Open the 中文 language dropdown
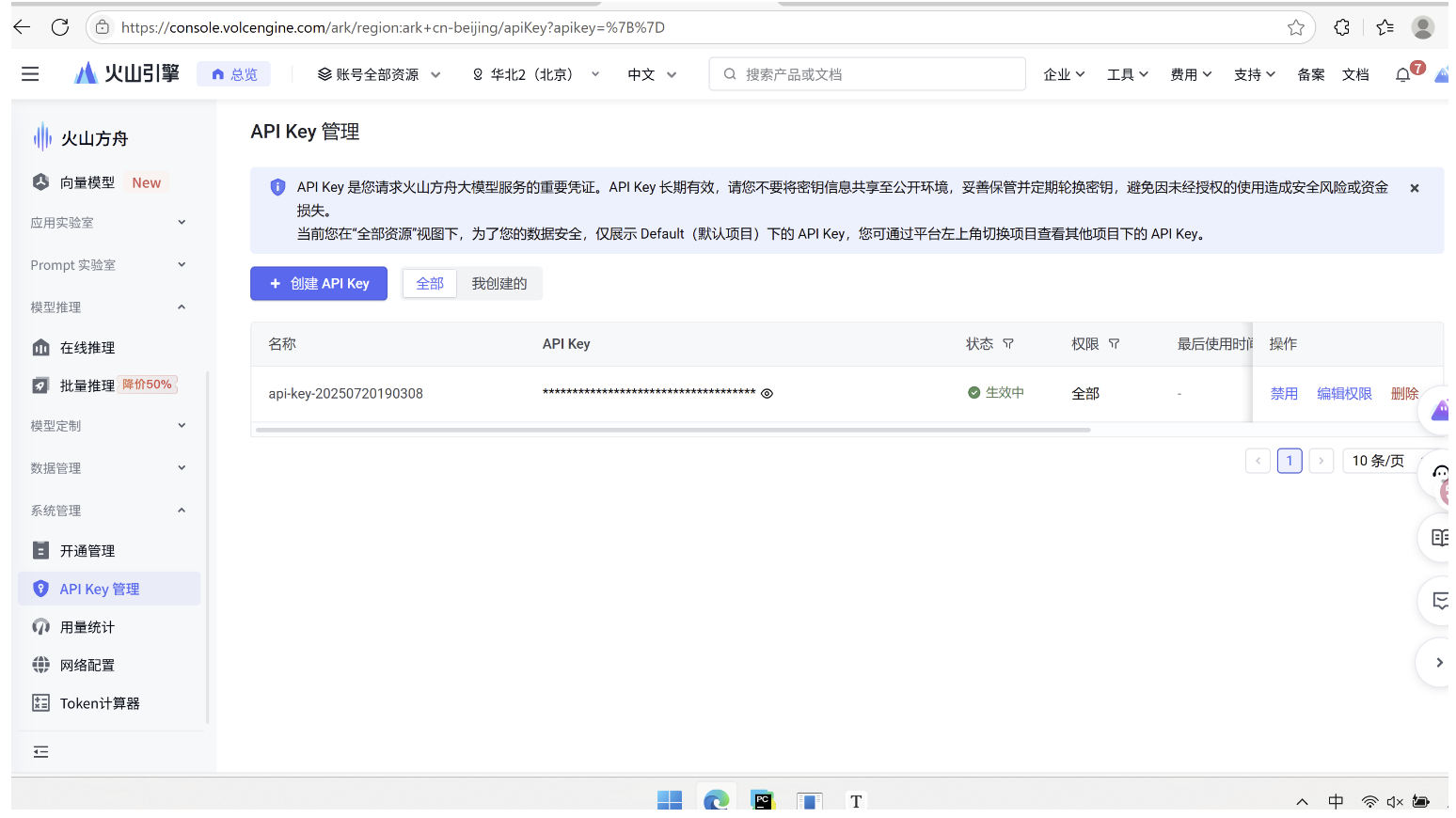 coord(652,74)
